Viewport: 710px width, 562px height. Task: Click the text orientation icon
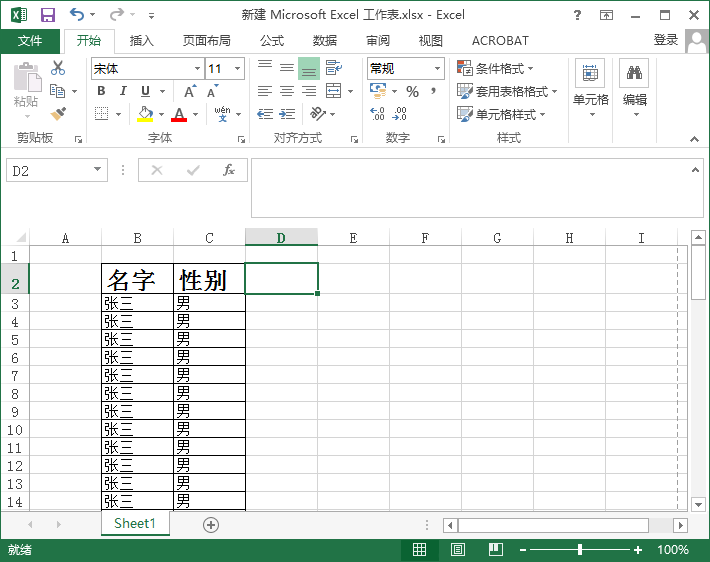pos(318,114)
